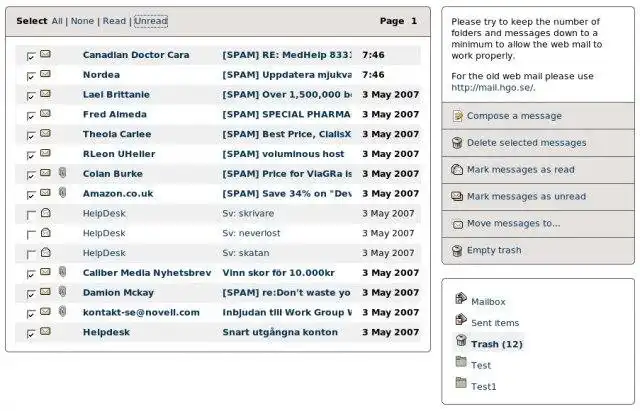Image resolution: width=640 pixels, height=411 pixels.
Task: Click the Mailbox folder icon
Action: click(x=460, y=299)
